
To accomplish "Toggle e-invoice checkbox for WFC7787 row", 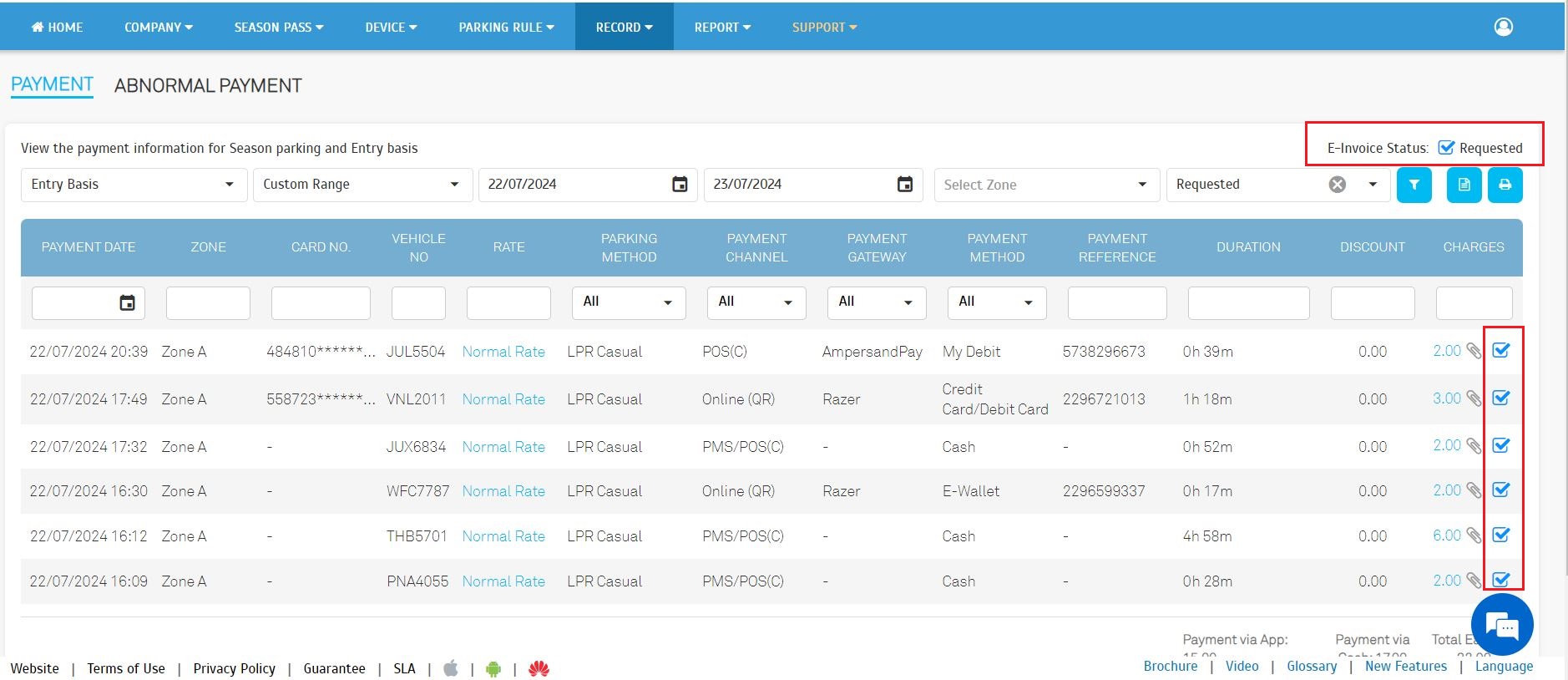I will pyautogui.click(x=1501, y=490).
